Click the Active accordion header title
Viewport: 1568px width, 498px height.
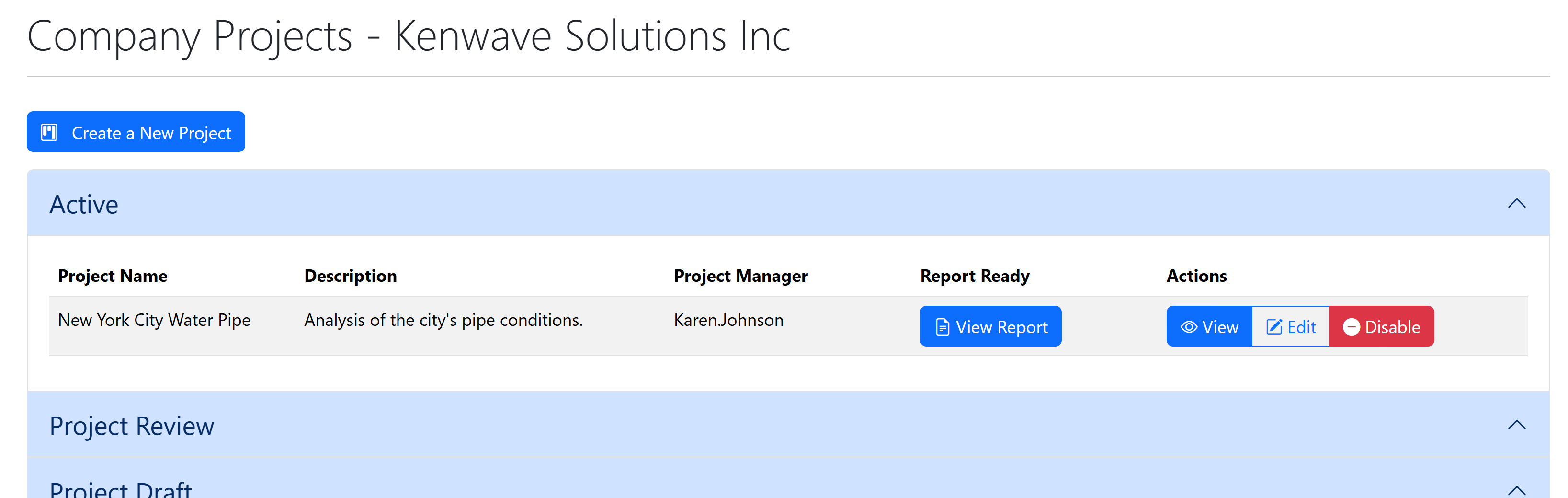point(84,205)
